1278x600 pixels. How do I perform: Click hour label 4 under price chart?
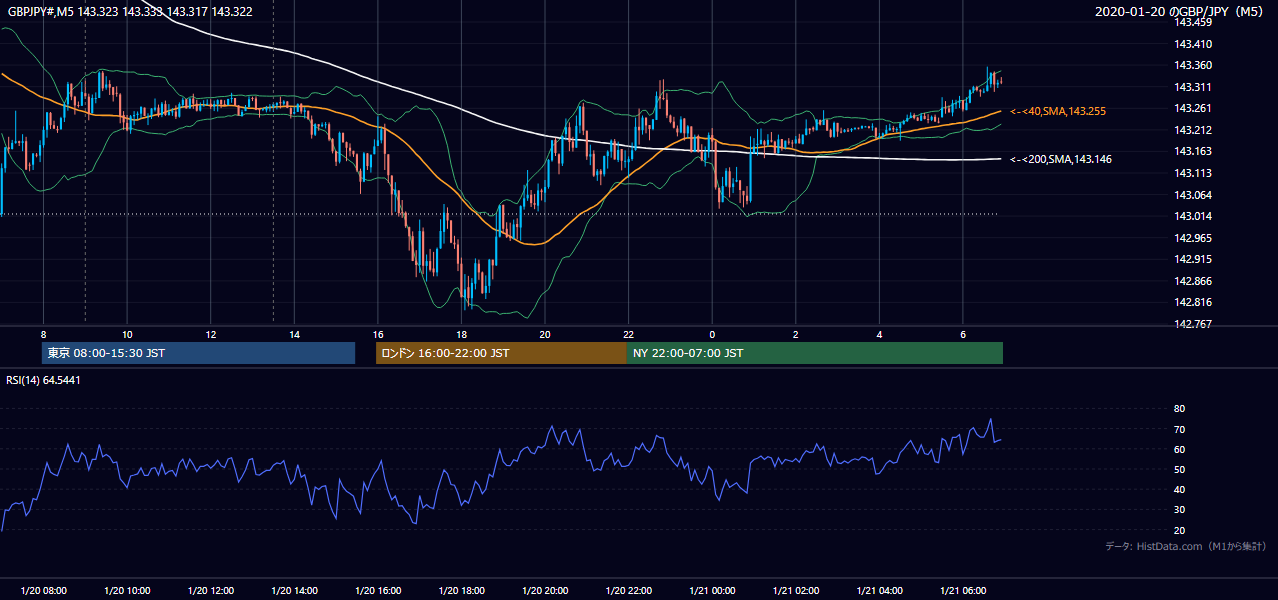(x=879, y=334)
